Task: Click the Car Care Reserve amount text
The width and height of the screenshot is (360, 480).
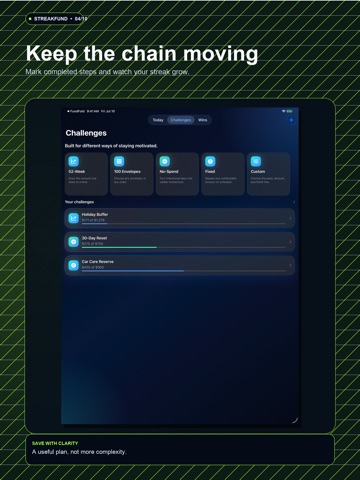Action: (x=93, y=267)
